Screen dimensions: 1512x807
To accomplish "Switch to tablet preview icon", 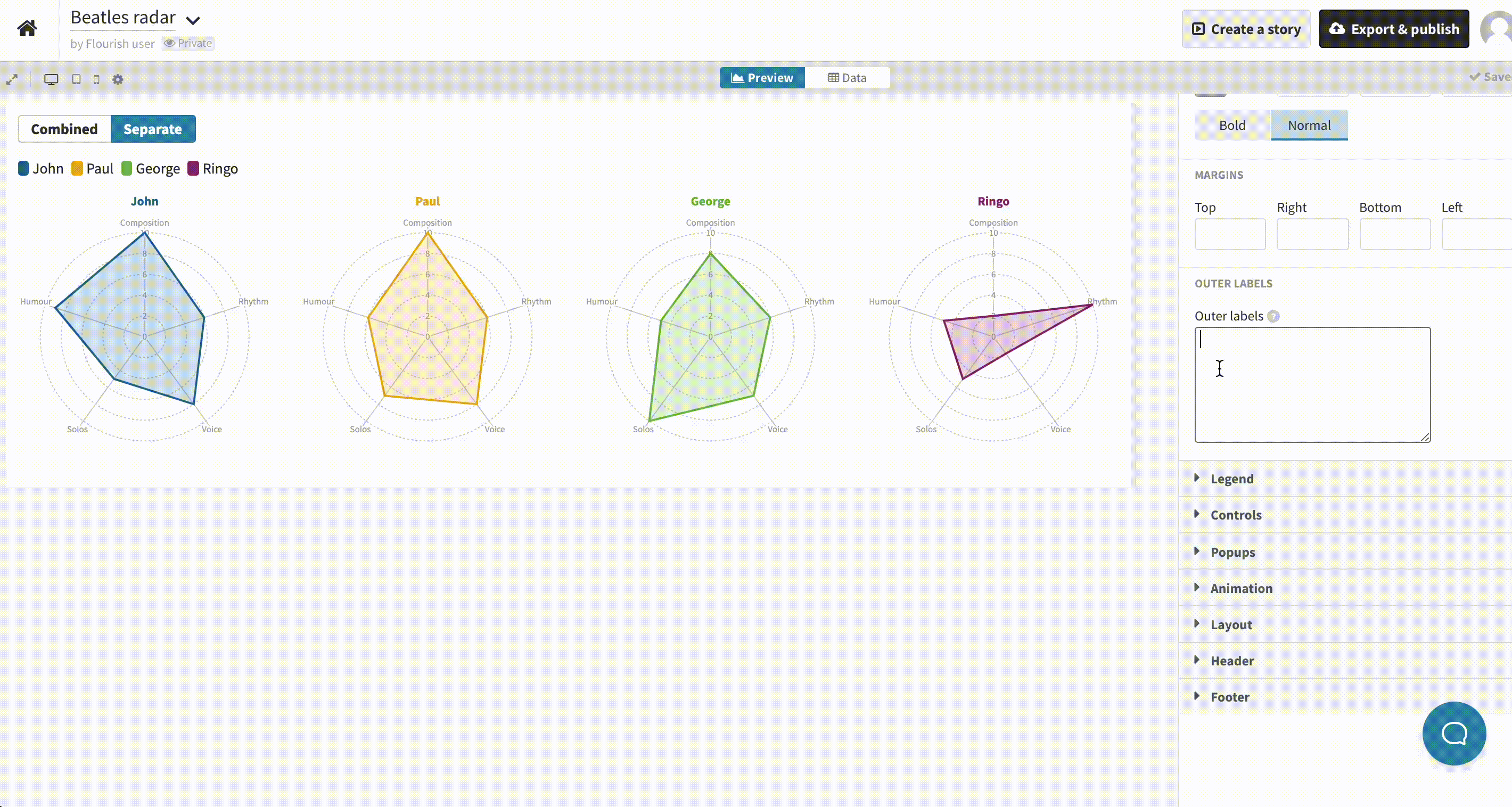I will tap(76, 79).
